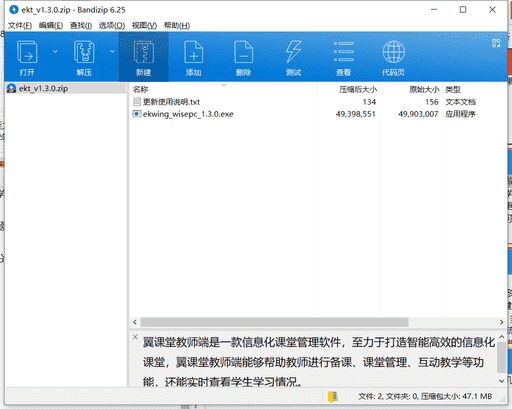Click the 删除 (Delete) toolbar icon
Image resolution: width=512 pixels, height=409 pixels.
pos(243,52)
